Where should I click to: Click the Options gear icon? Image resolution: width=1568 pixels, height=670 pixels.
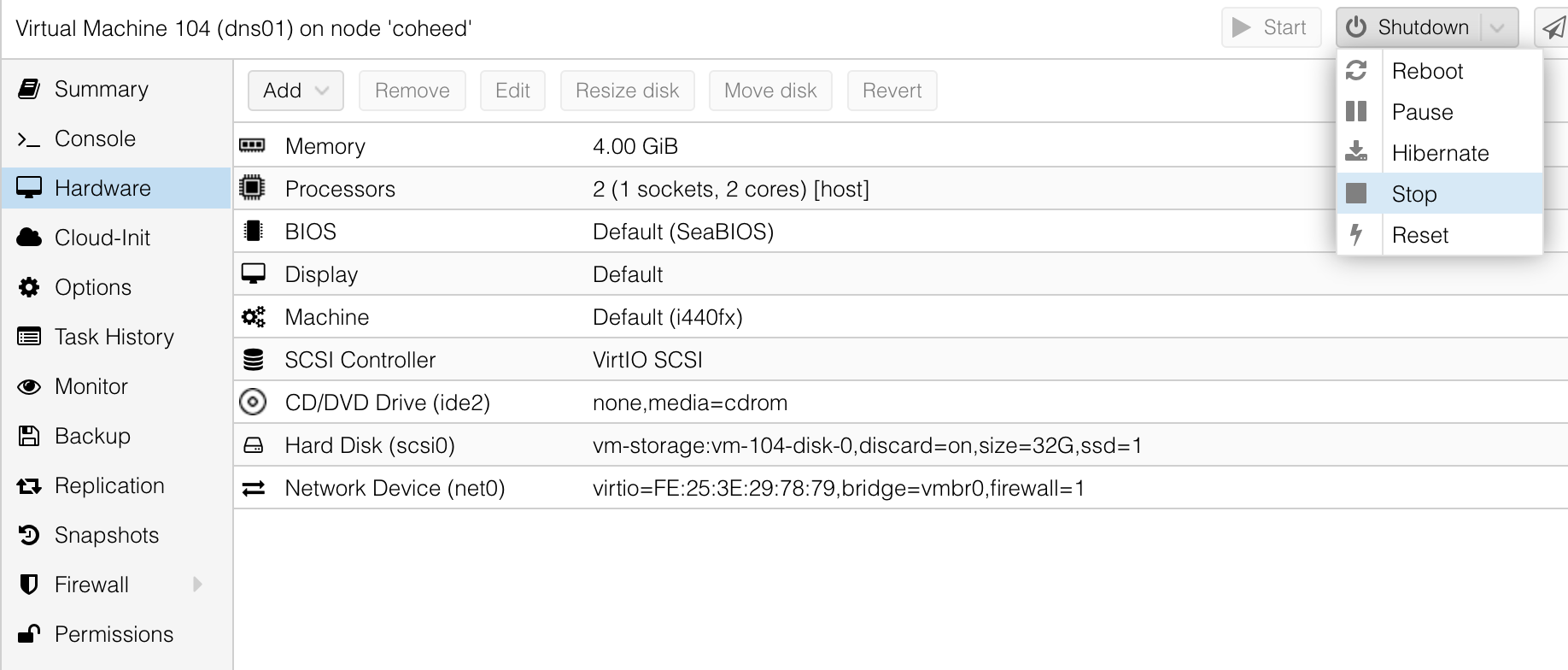pos(29,287)
